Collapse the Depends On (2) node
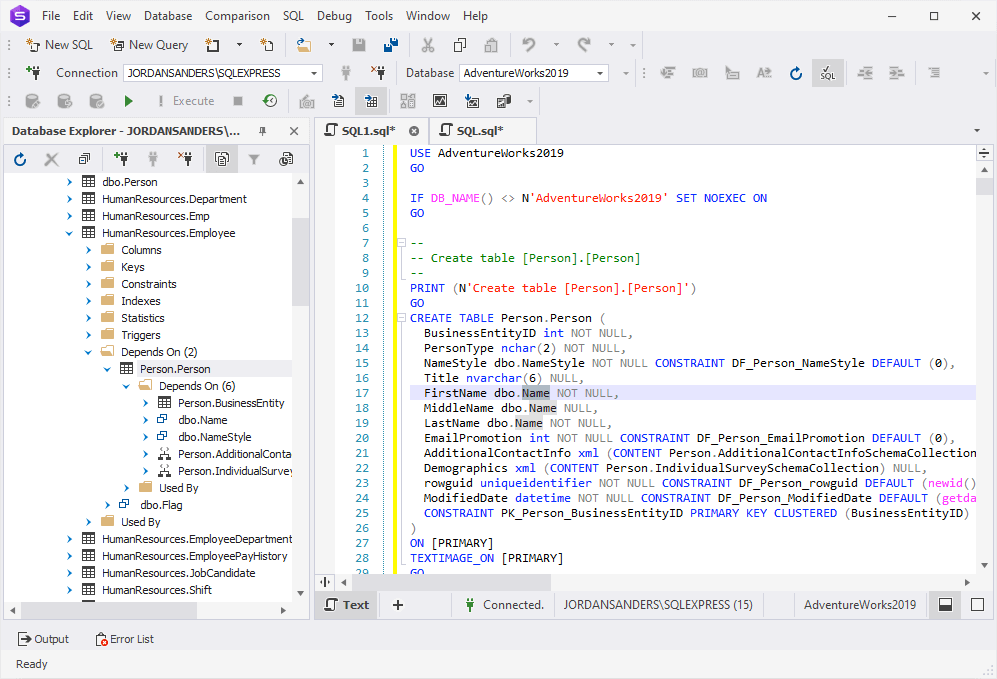 coord(88,352)
